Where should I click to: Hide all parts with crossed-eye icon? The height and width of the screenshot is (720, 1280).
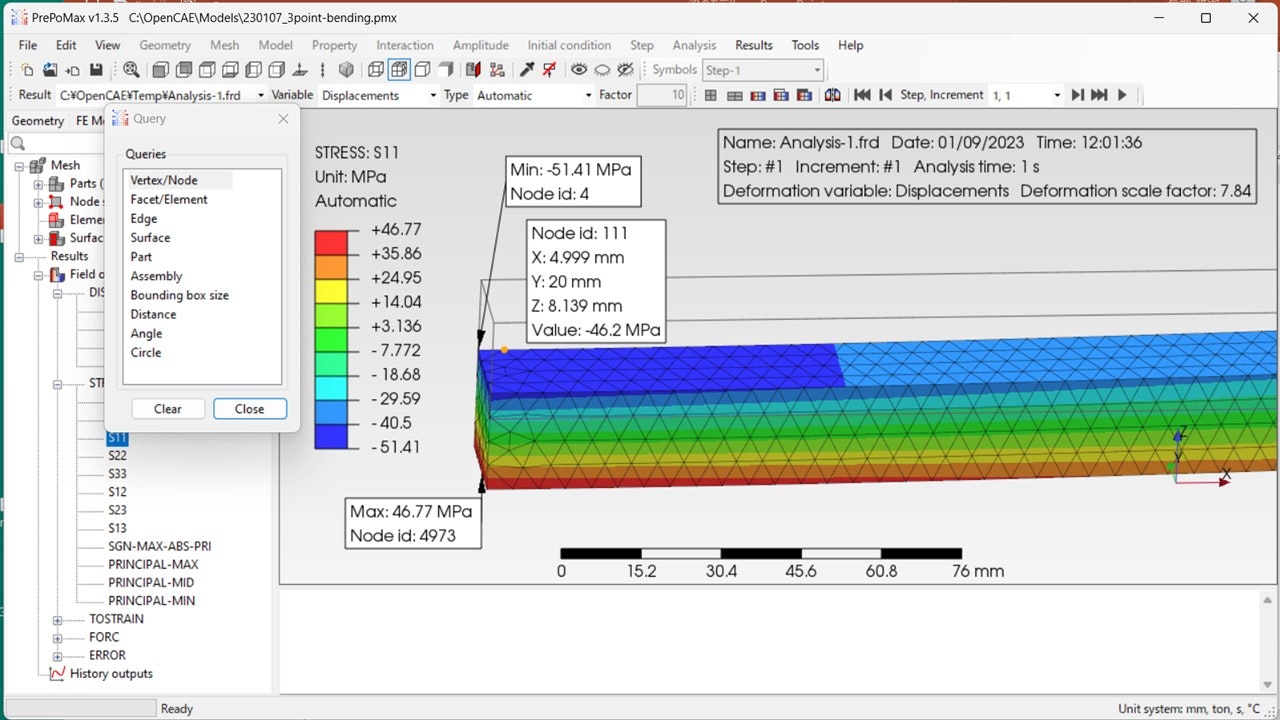coord(625,70)
